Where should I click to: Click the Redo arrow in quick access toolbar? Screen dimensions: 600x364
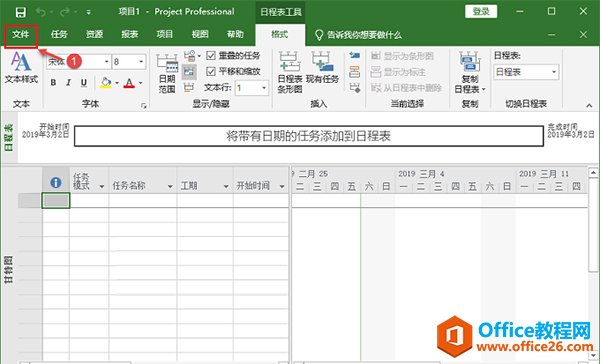click(65, 12)
